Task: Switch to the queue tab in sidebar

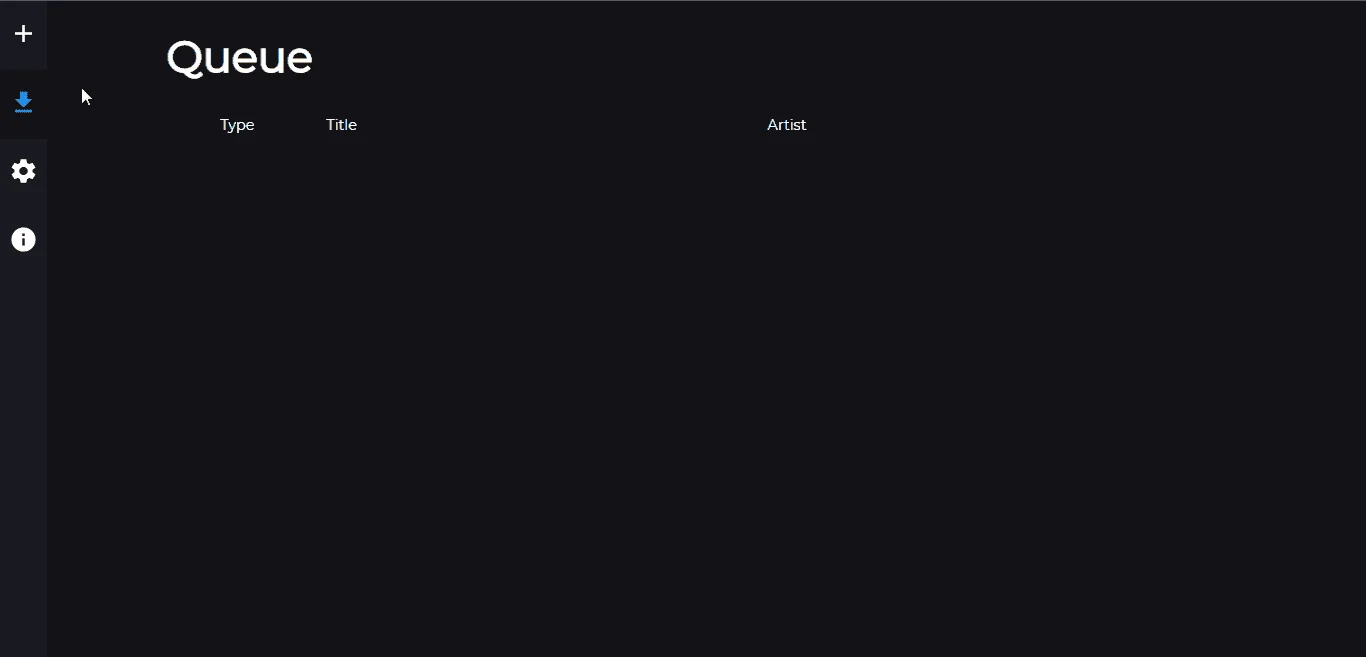Action: pos(23,102)
